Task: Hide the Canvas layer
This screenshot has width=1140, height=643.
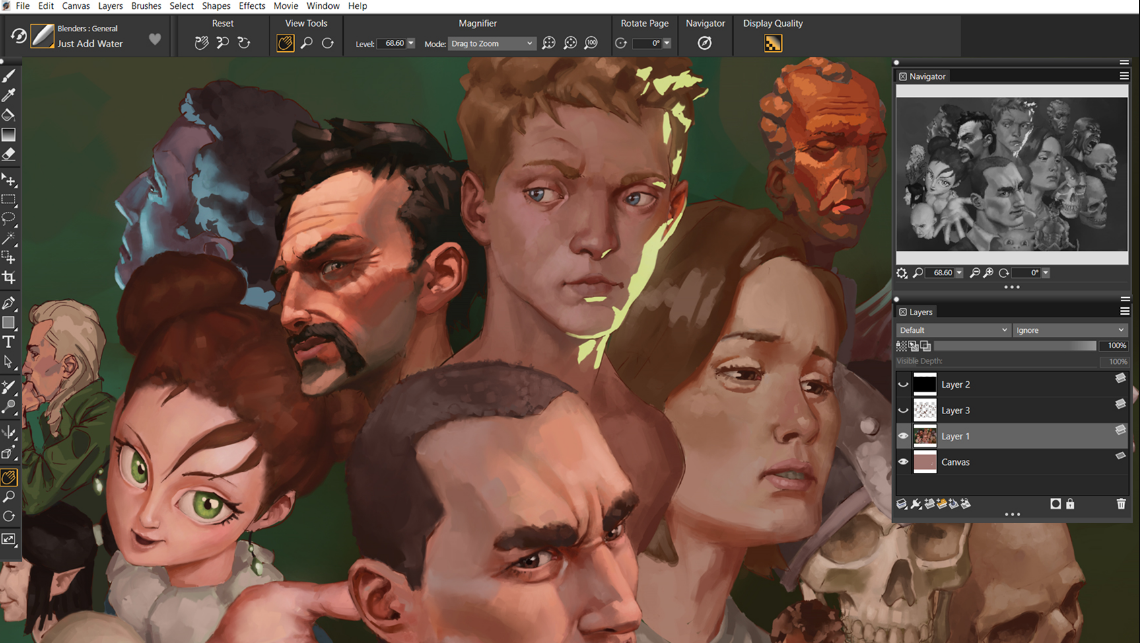Action: [x=903, y=462]
